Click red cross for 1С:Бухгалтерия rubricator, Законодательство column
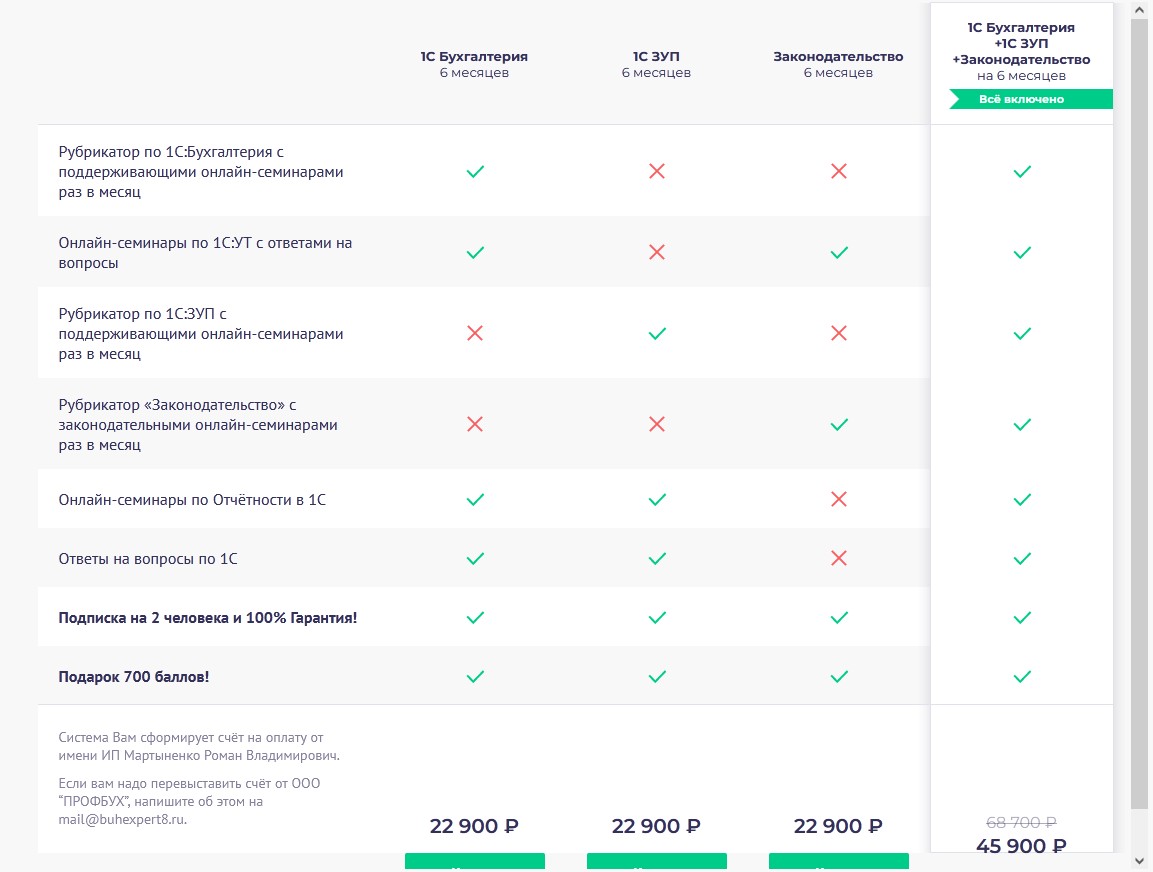1153x872 pixels. coord(839,172)
